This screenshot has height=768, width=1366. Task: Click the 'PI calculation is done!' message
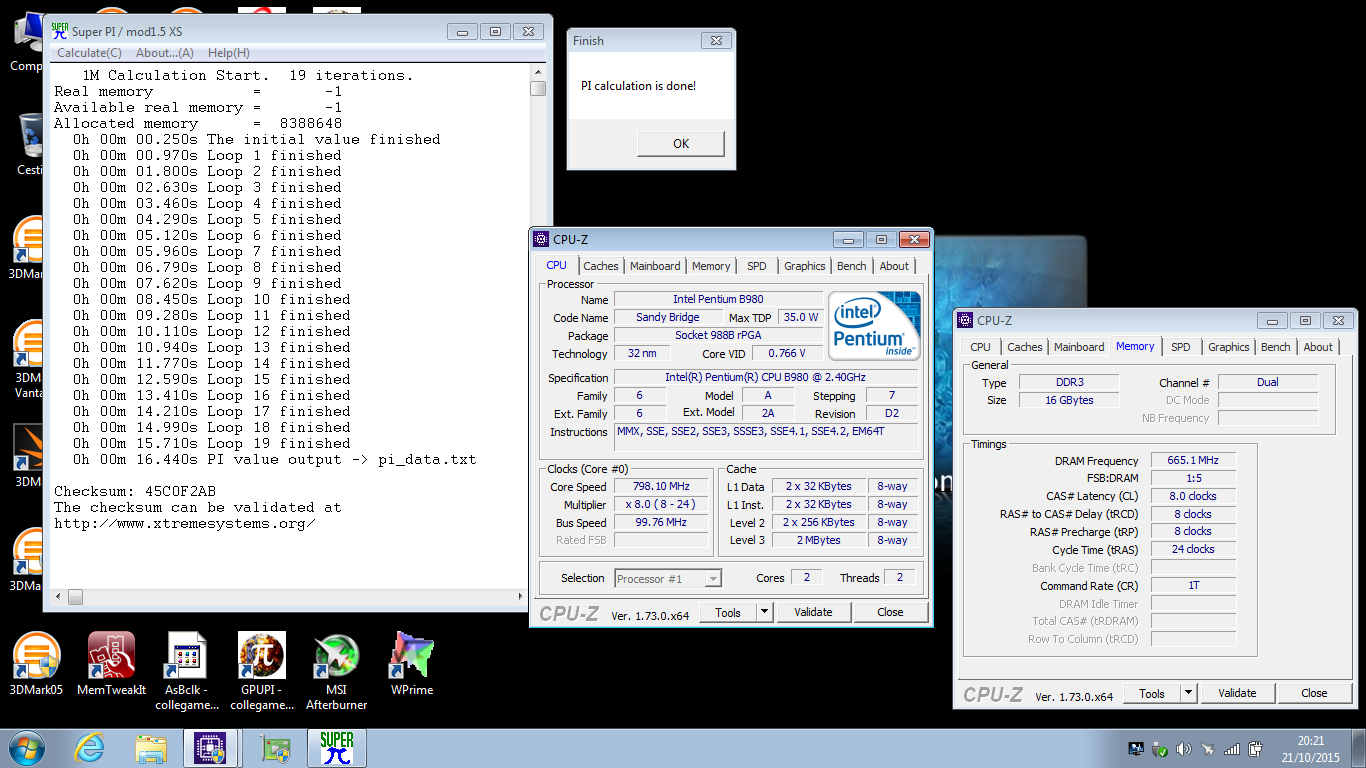point(638,86)
